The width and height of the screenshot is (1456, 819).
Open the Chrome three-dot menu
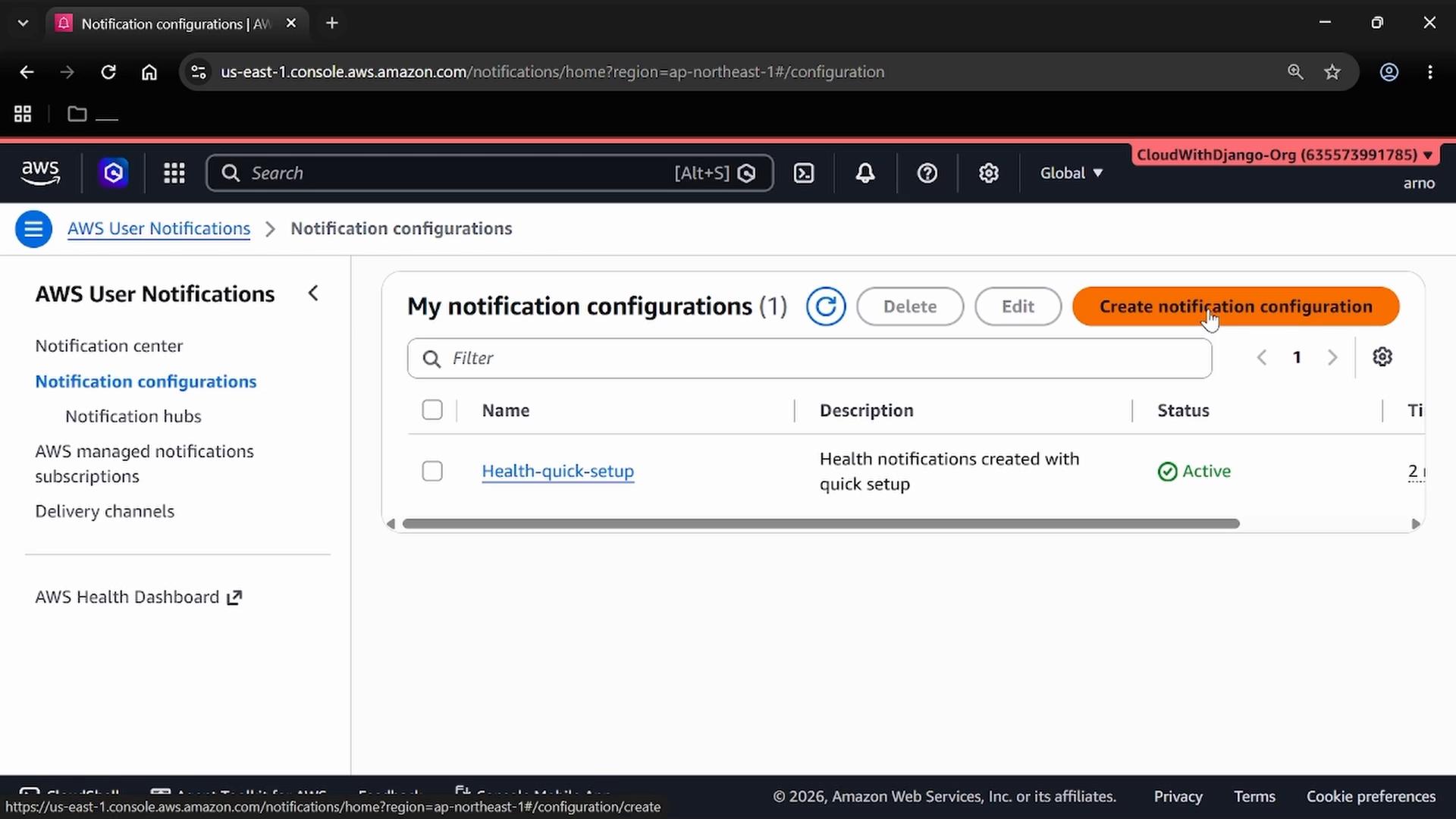pos(1430,72)
